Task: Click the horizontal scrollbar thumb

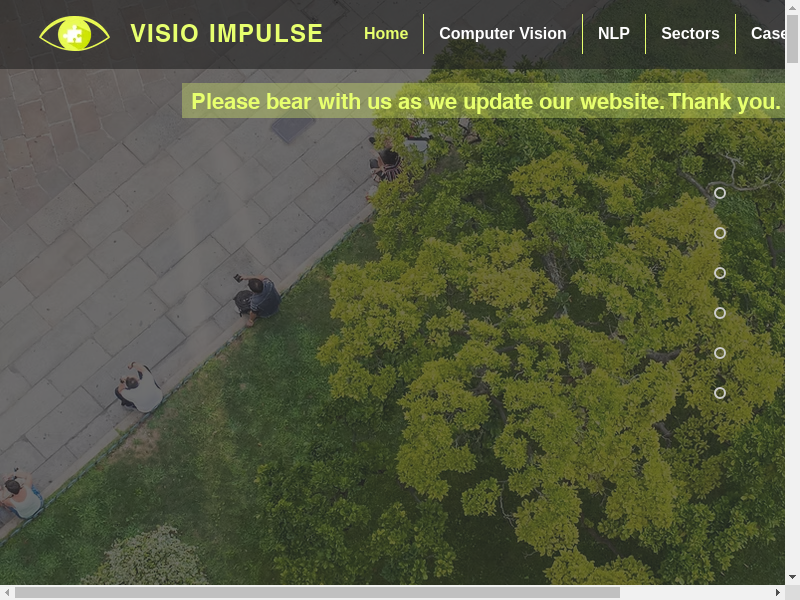Action: click(x=317, y=592)
